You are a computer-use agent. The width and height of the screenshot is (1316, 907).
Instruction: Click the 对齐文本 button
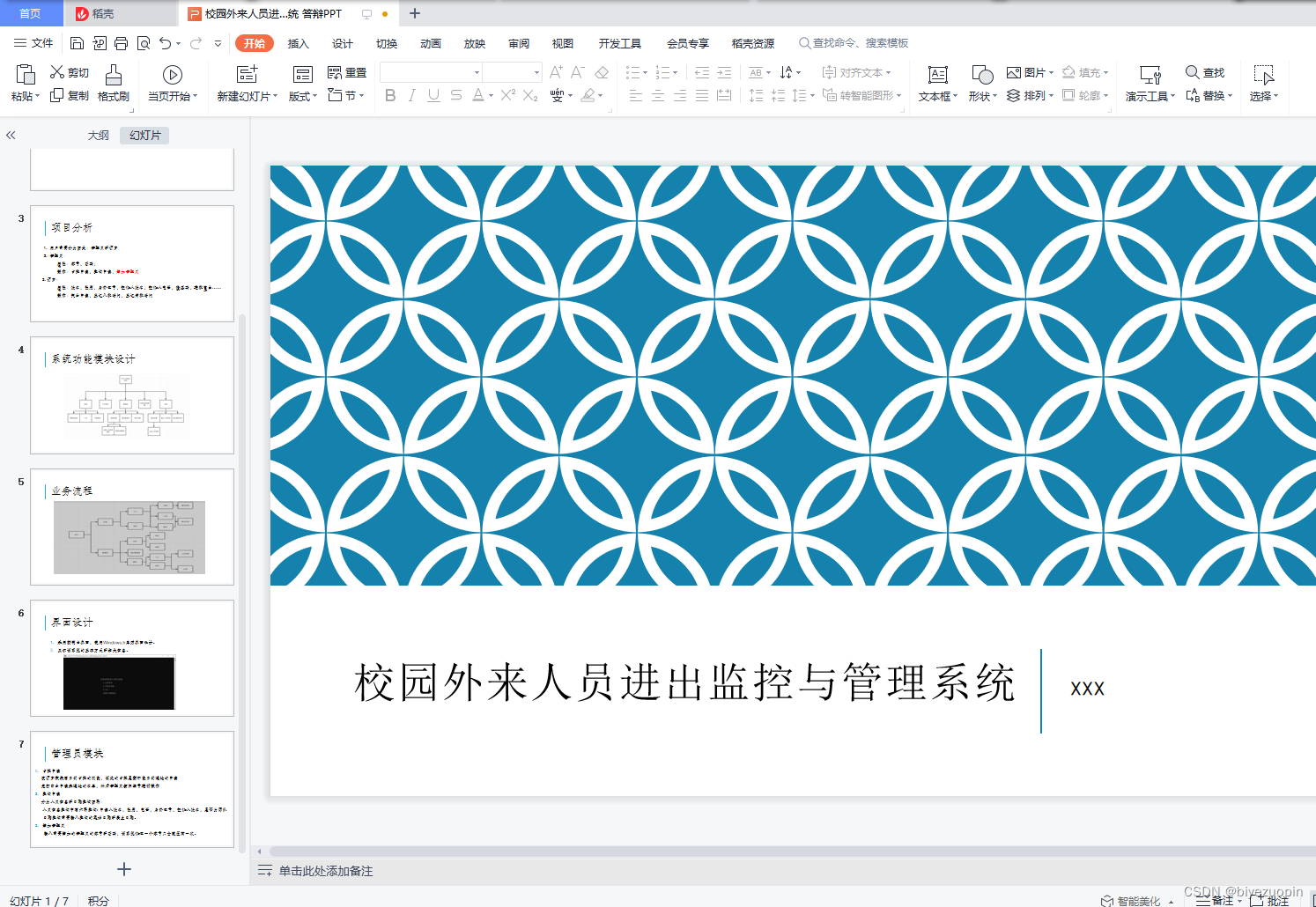click(x=855, y=72)
